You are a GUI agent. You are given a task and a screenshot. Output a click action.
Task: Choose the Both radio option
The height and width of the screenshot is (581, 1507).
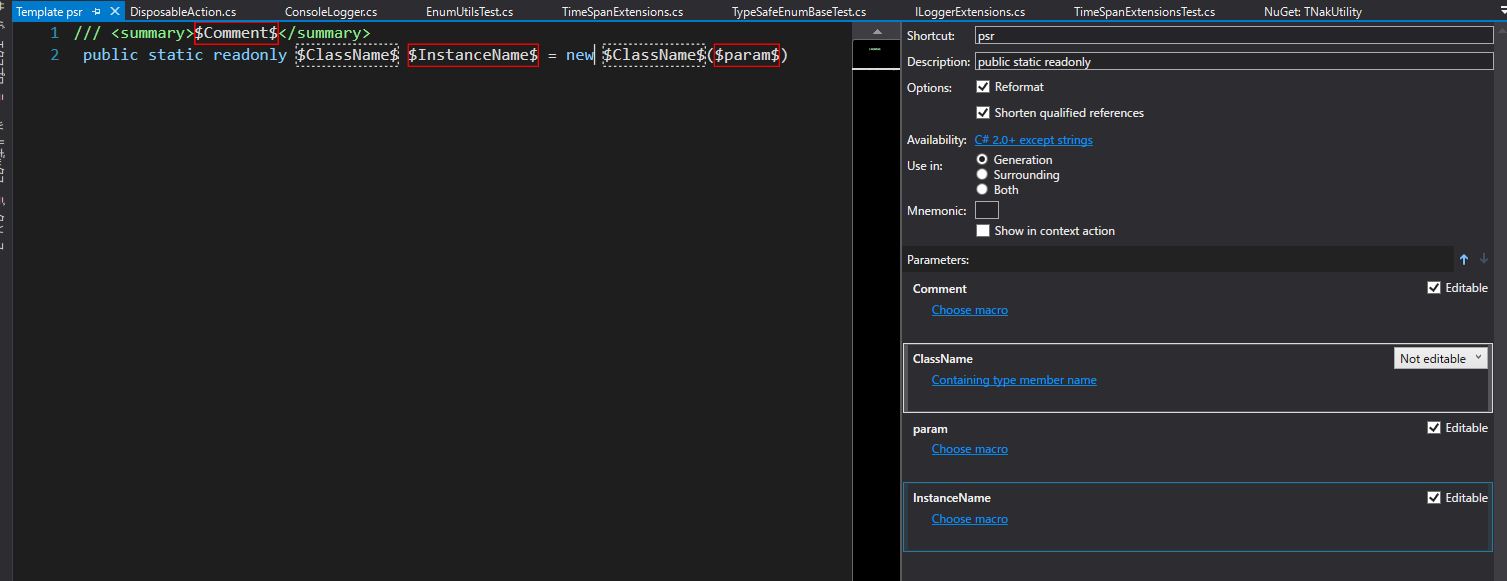982,190
